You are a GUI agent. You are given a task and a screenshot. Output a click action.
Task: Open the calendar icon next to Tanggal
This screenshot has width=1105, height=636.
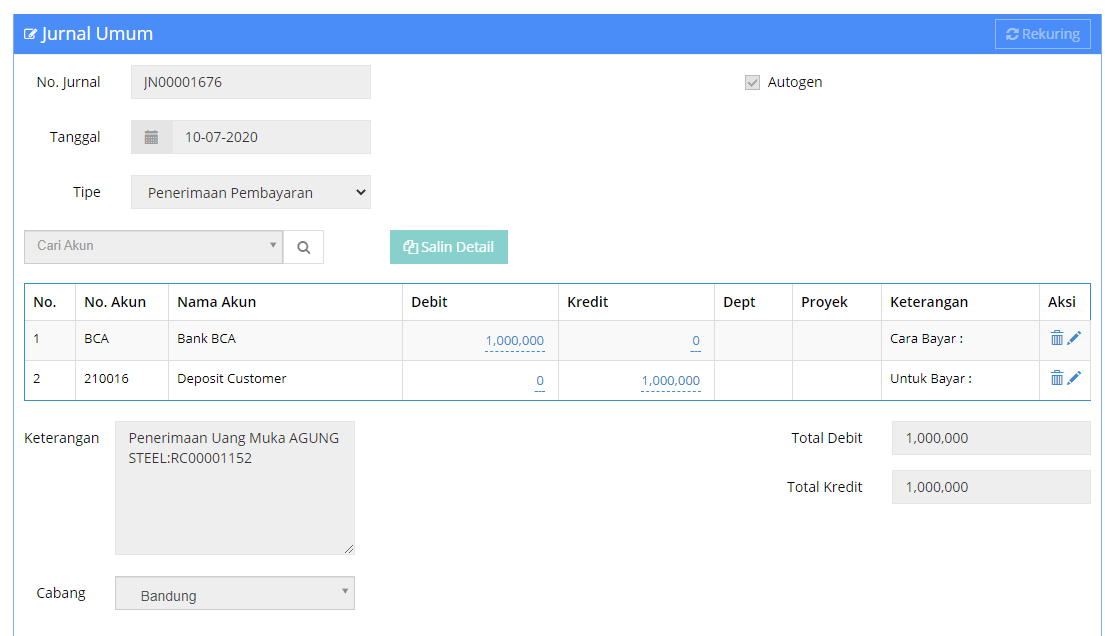coord(152,137)
